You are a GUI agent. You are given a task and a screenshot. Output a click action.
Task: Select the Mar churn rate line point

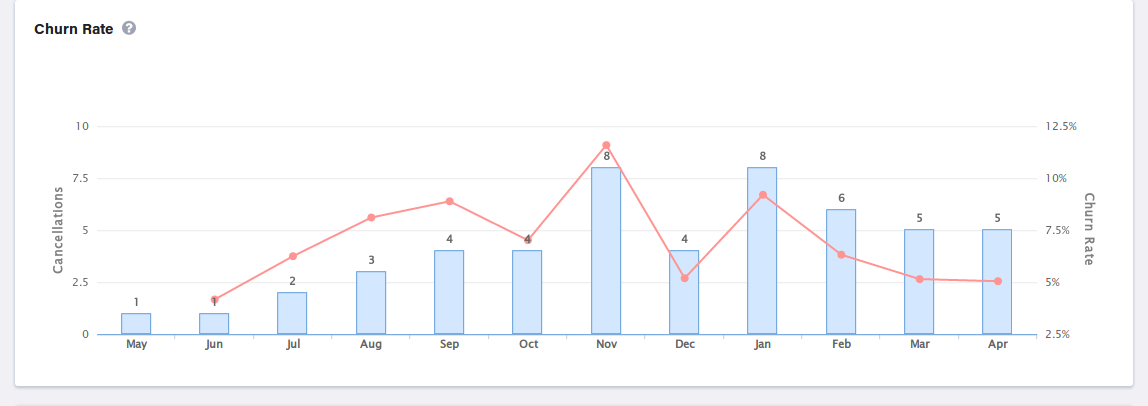point(919,279)
